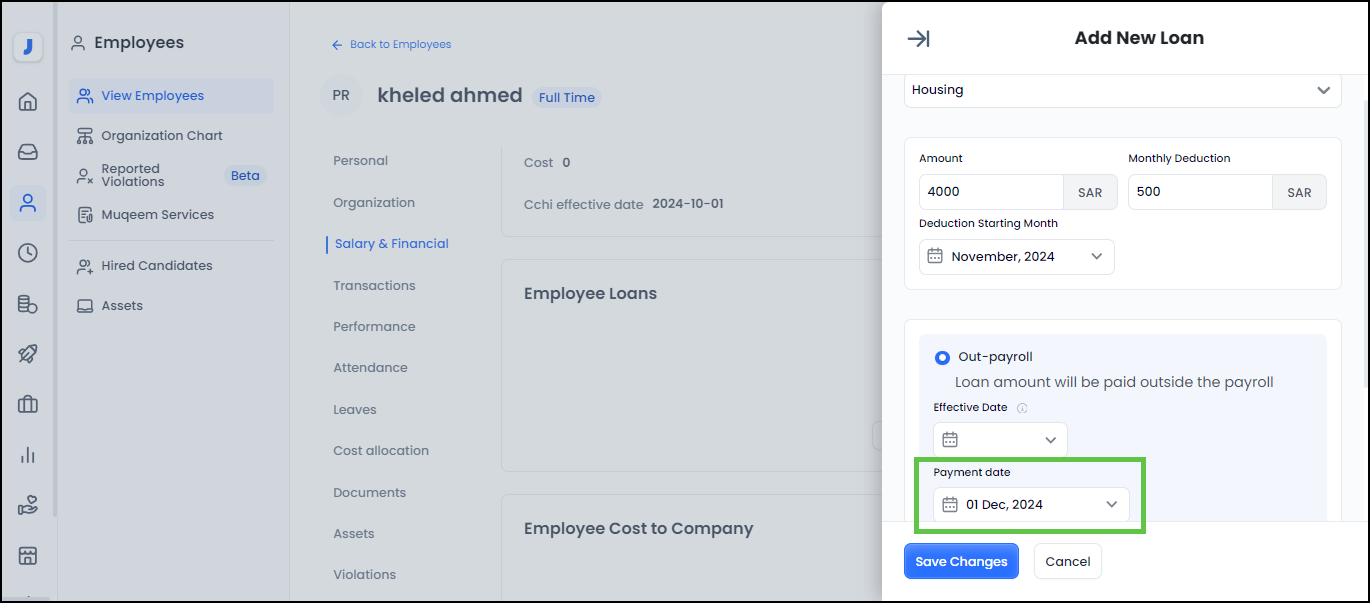Open the inbox tray icon
The image size is (1370, 603).
pos(28,152)
